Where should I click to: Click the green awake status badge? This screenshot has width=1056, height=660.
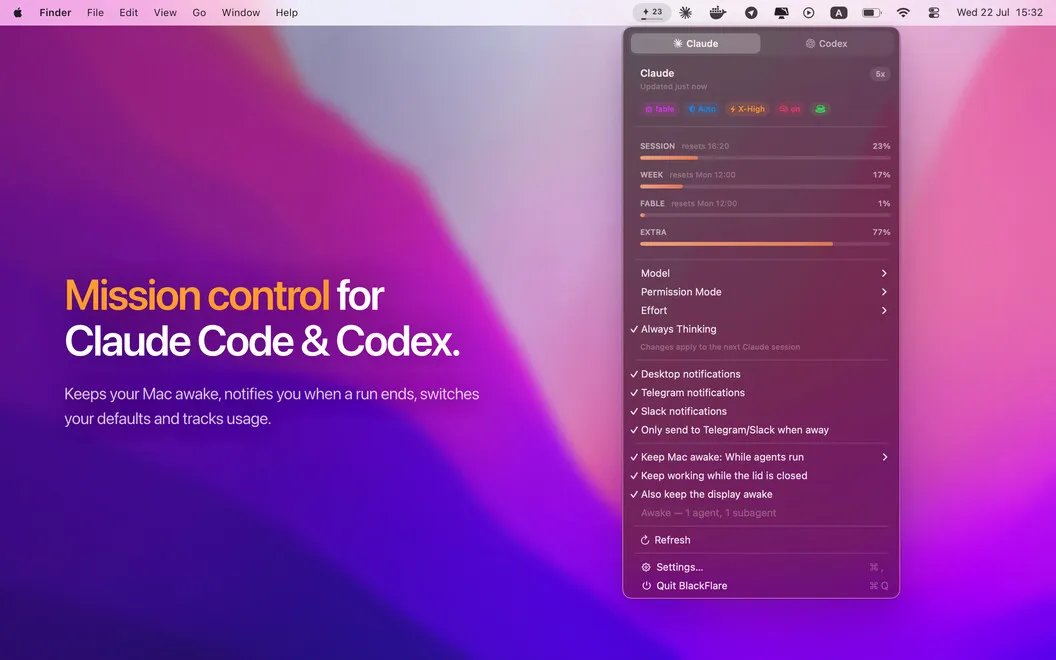click(820, 109)
